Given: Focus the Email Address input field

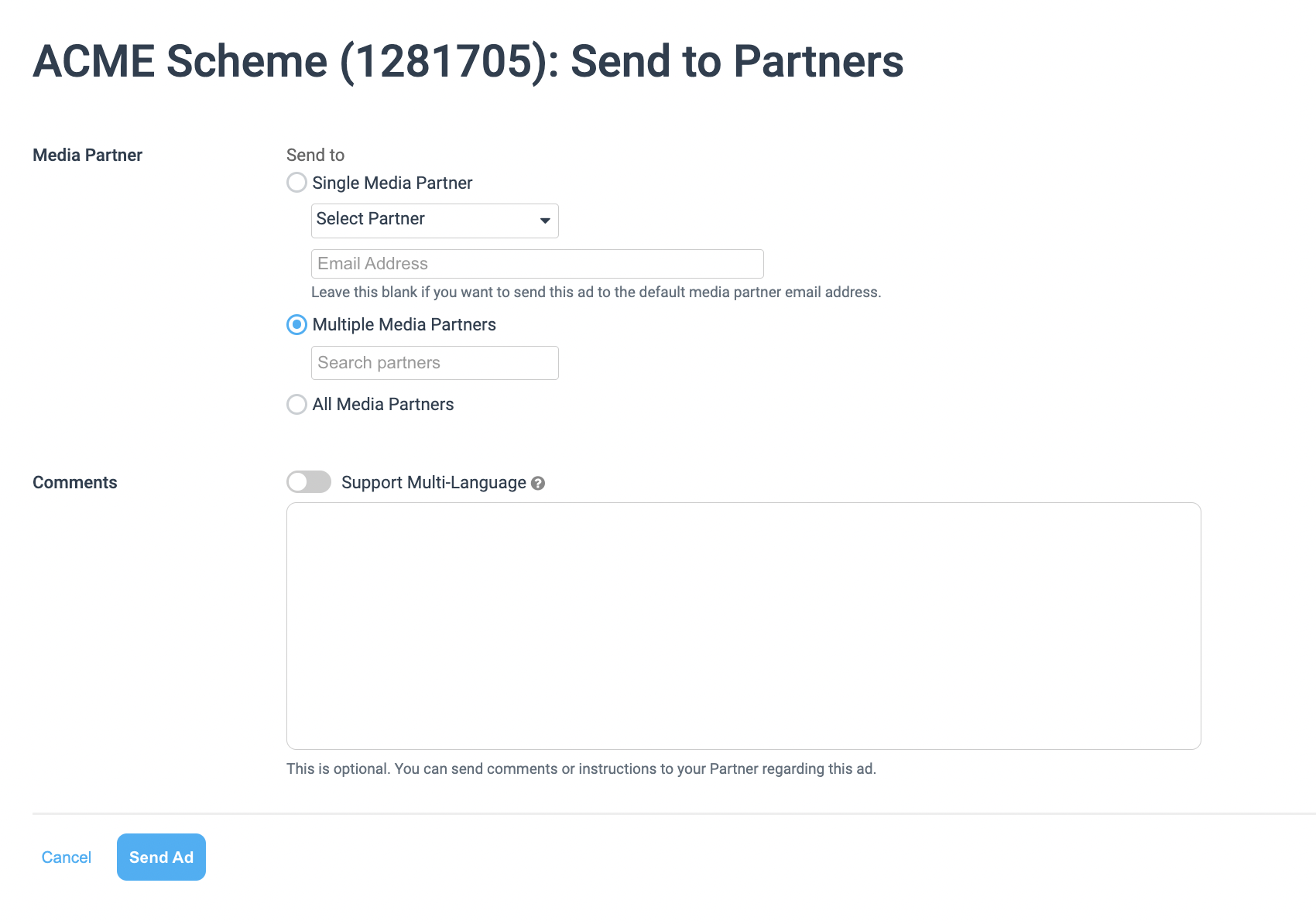Looking at the screenshot, I should point(537,264).
